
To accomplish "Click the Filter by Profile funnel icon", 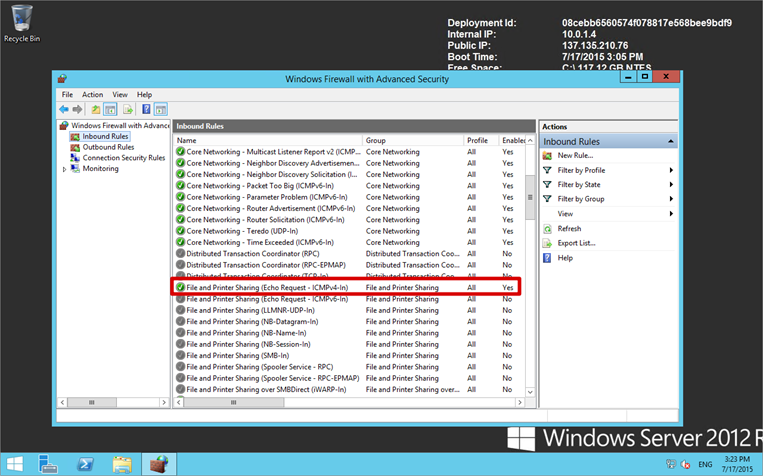I will pos(547,170).
